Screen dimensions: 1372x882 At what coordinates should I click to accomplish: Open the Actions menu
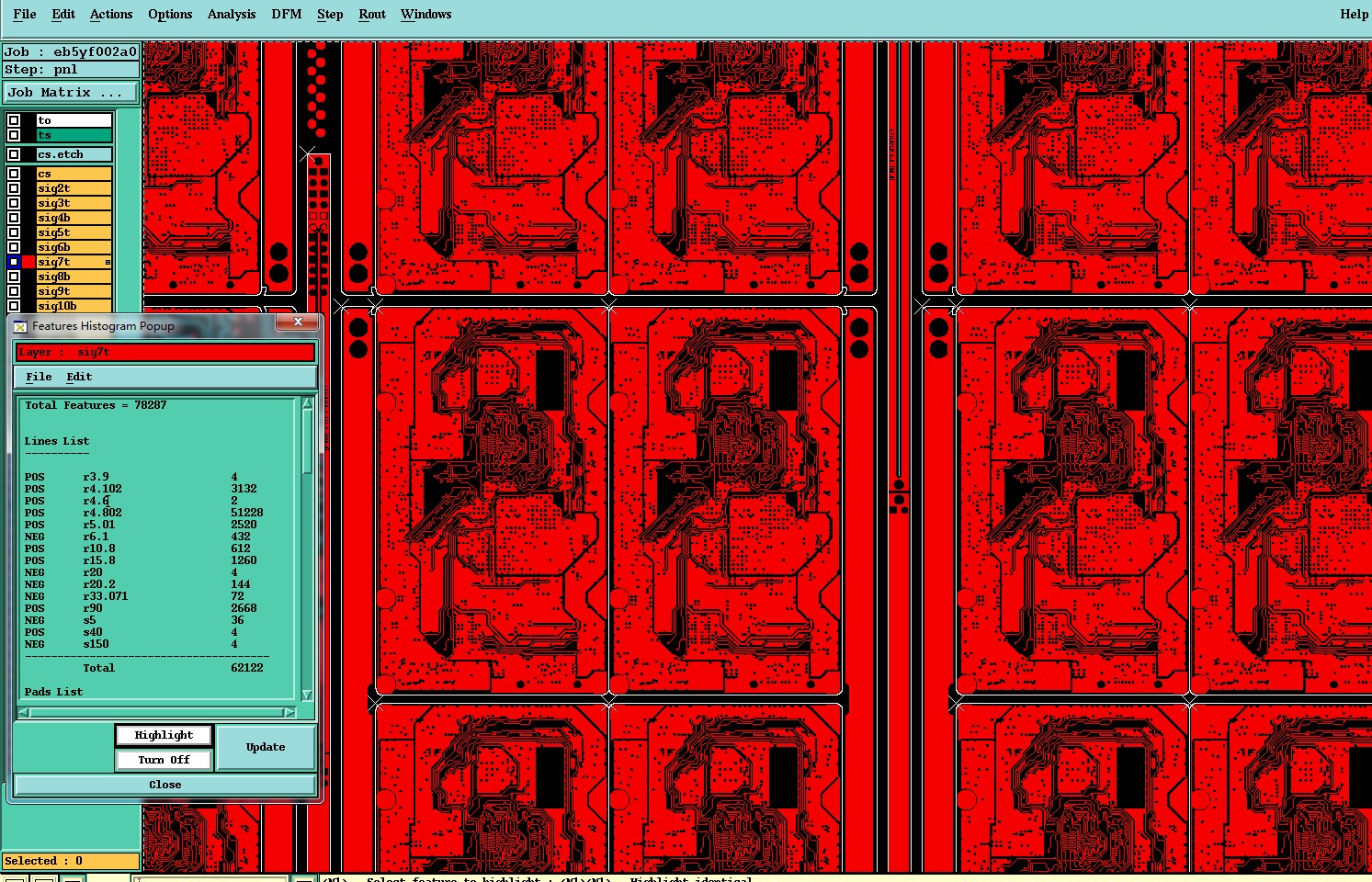pyautogui.click(x=111, y=14)
